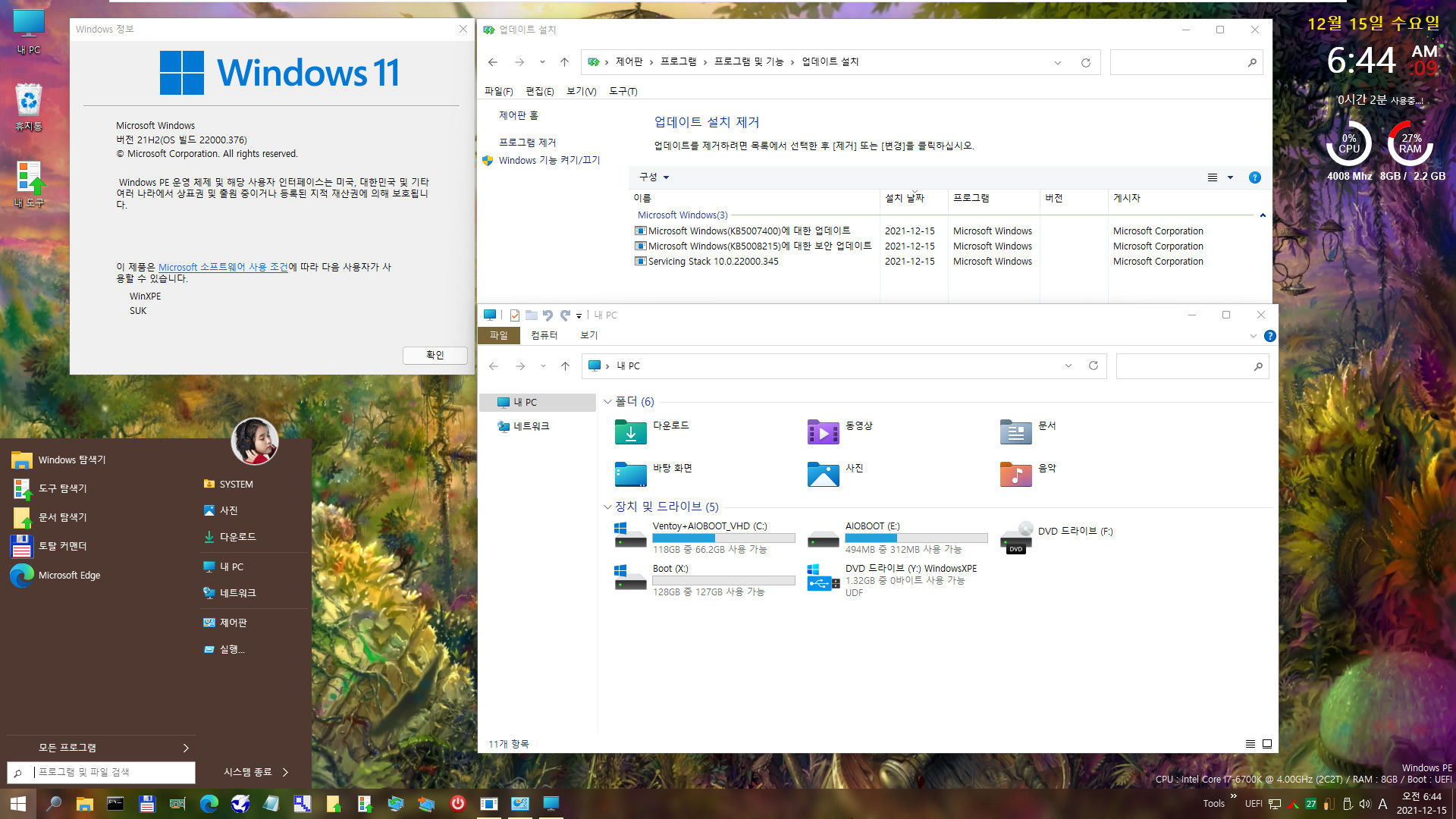Screen dimensions: 1456x819
Task: Collapse the Microsoft Windows(3) group
Action: point(1263,215)
